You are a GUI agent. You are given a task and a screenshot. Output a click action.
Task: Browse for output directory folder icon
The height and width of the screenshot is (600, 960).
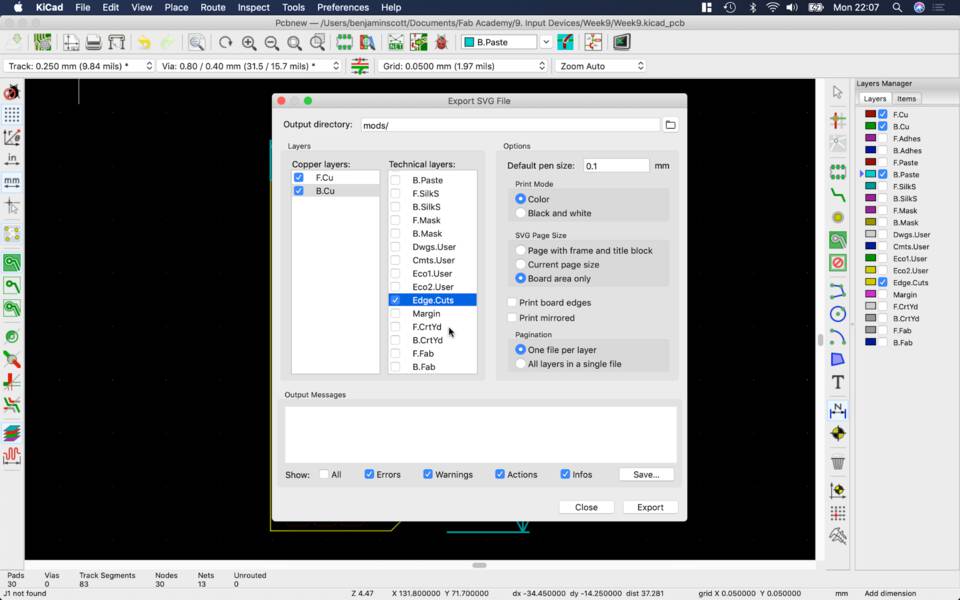click(670, 125)
